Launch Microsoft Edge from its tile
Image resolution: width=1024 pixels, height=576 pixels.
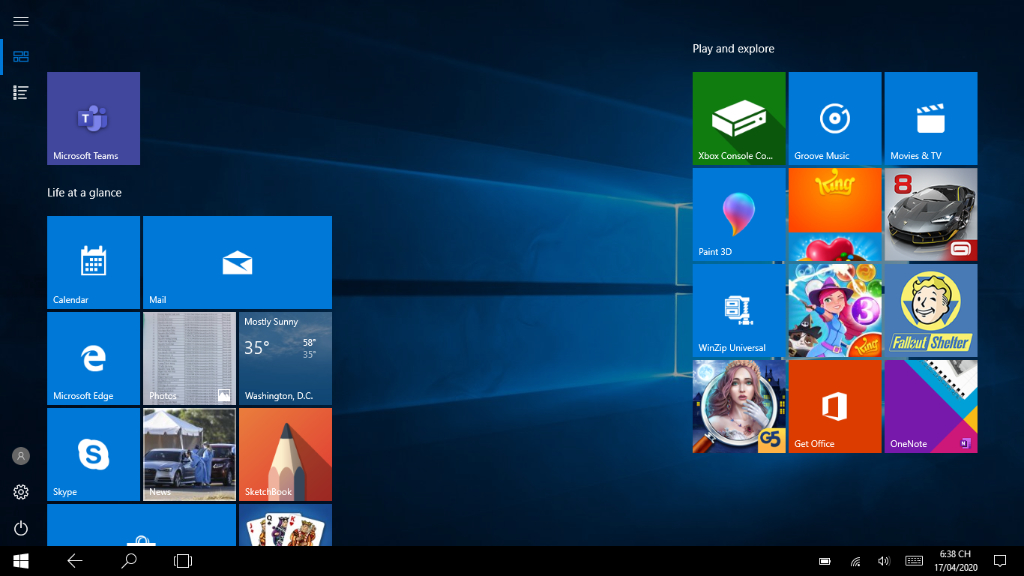[93, 358]
